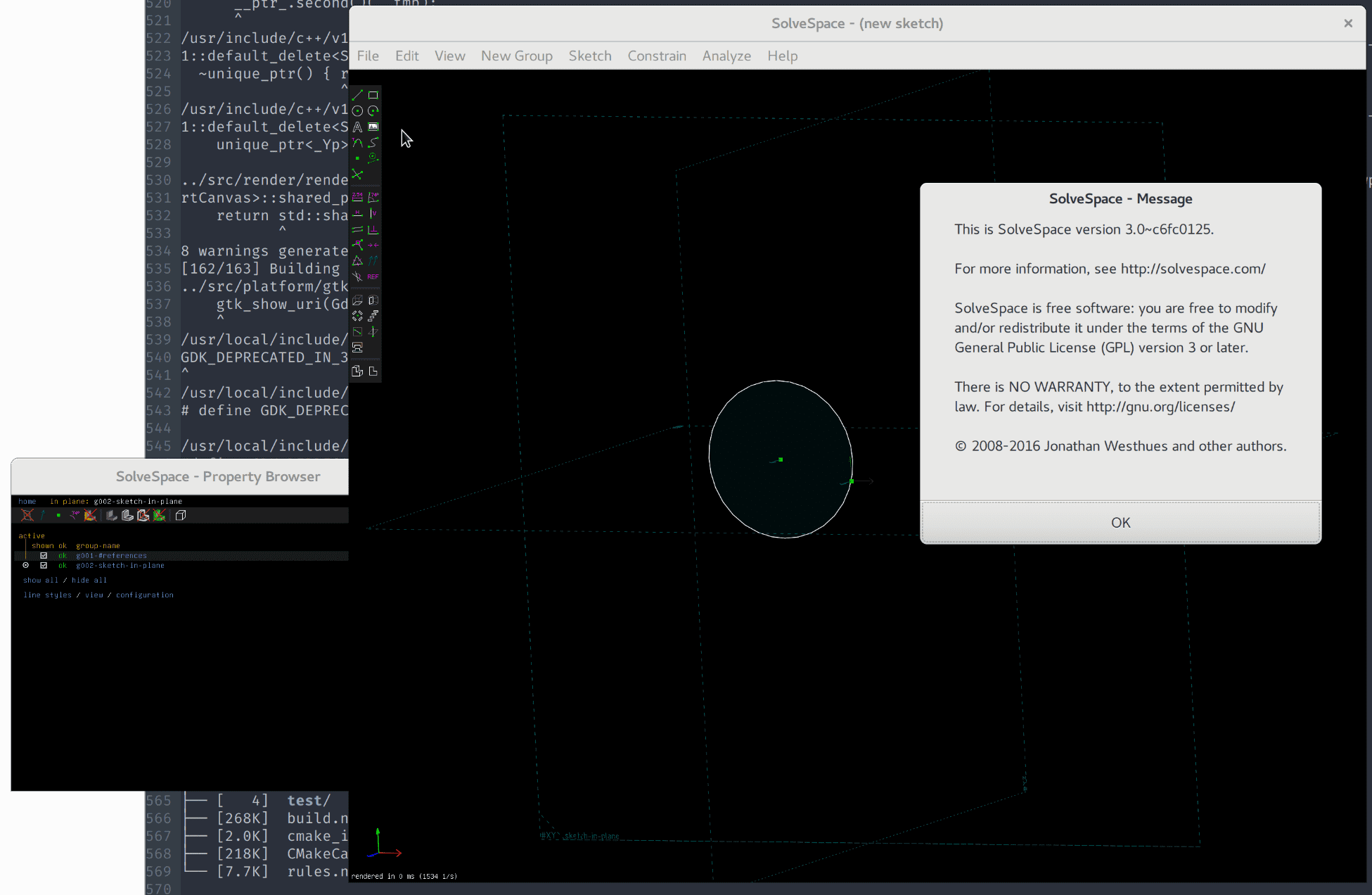Select the circle tool
The height and width of the screenshot is (895, 1372).
pos(357,111)
